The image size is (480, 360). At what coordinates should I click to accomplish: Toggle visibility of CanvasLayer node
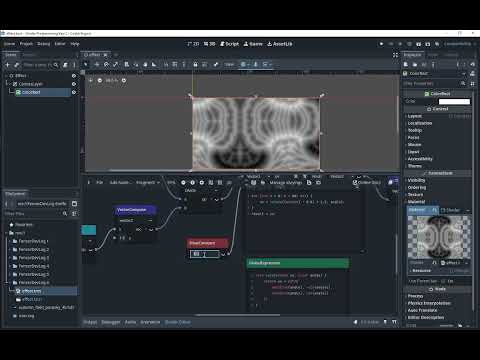[74, 84]
